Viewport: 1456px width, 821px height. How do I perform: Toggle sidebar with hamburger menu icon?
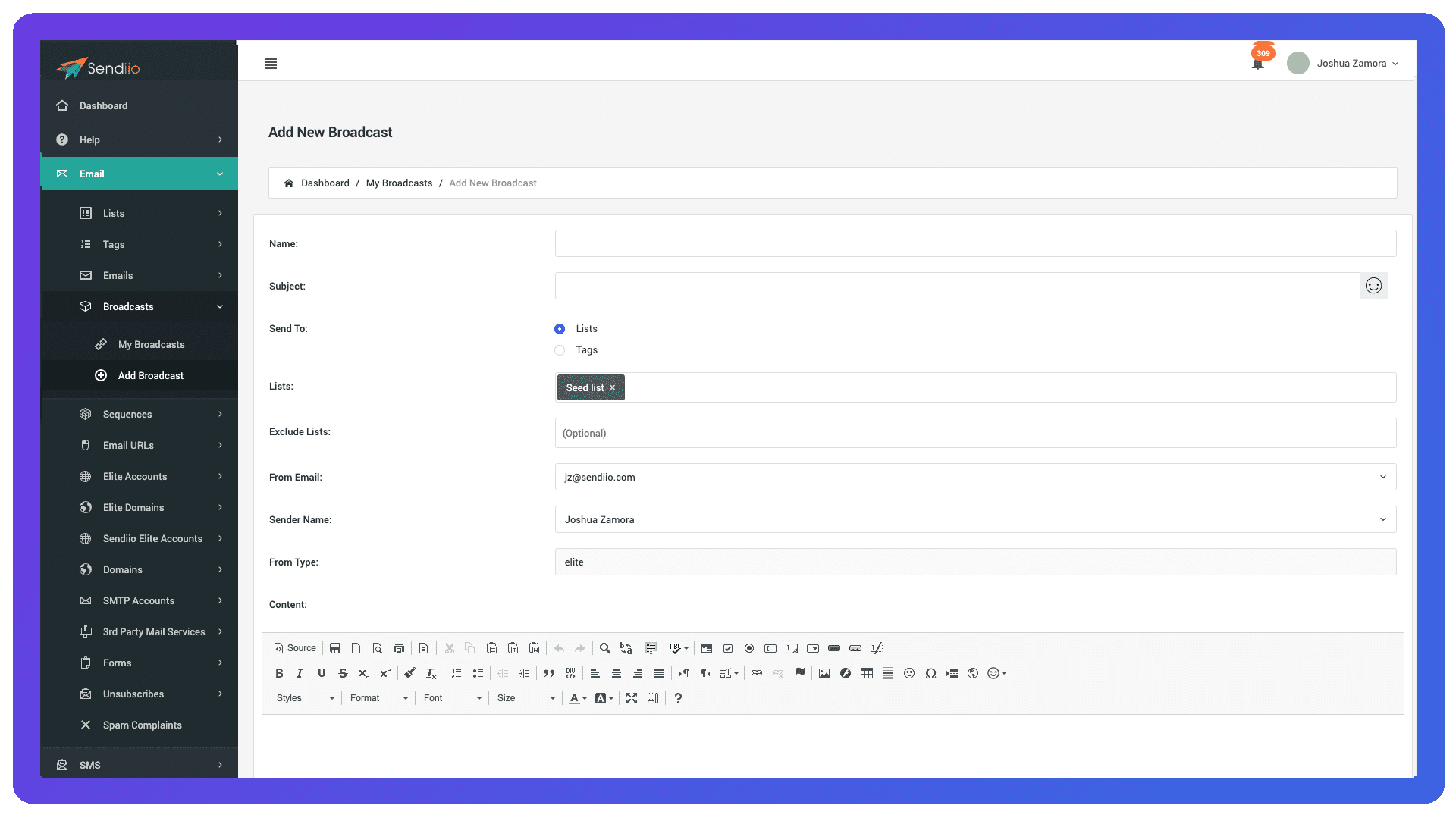coord(271,64)
